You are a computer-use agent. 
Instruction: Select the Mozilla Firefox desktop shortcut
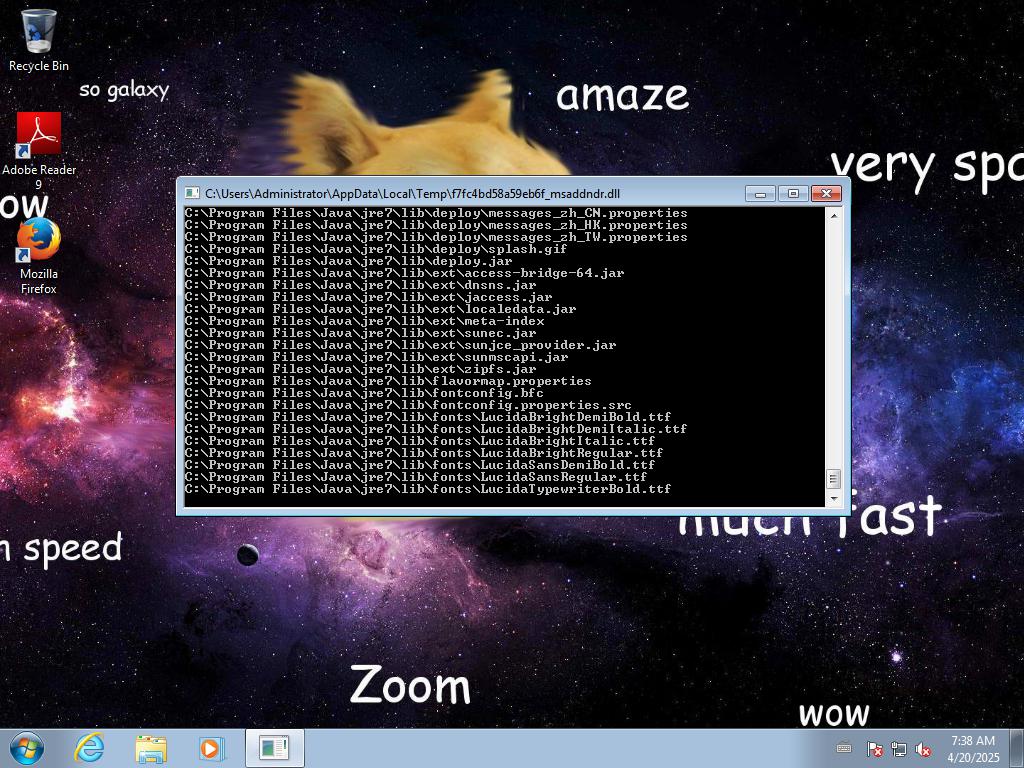coord(39,256)
